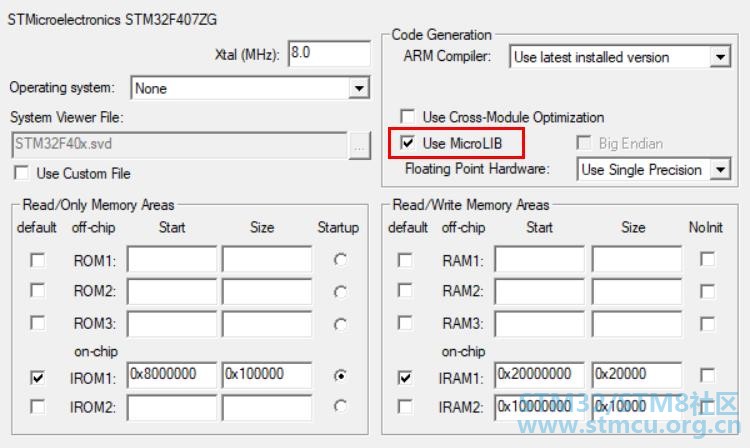750x448 pixels.
Task: Click the IRAM1 Size field 0x20000
Action: (x=637, y=374)
